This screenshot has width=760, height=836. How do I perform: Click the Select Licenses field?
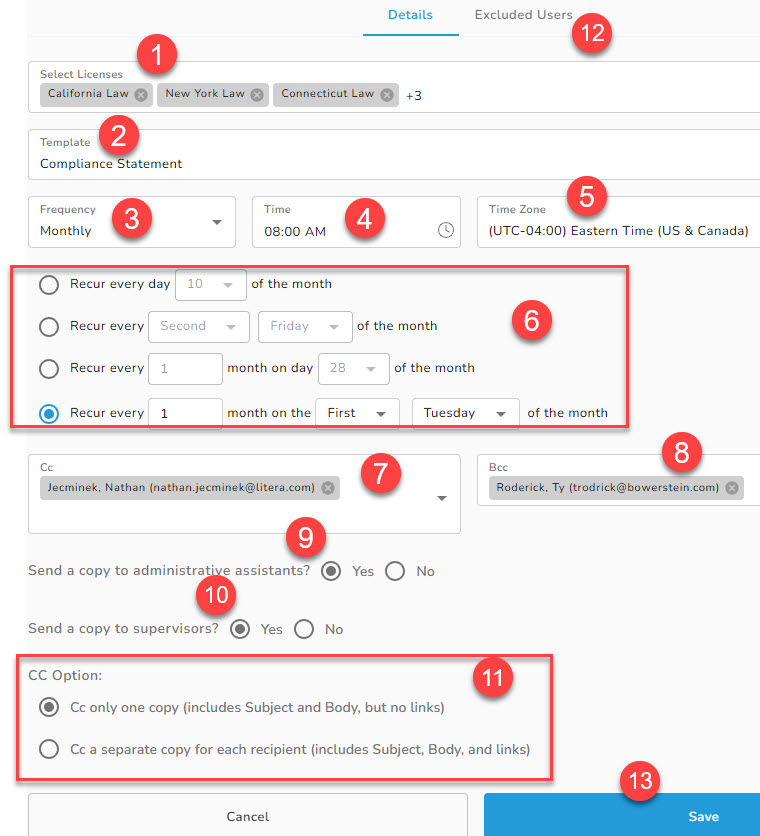pyautogui.click(x=394, y=87)
